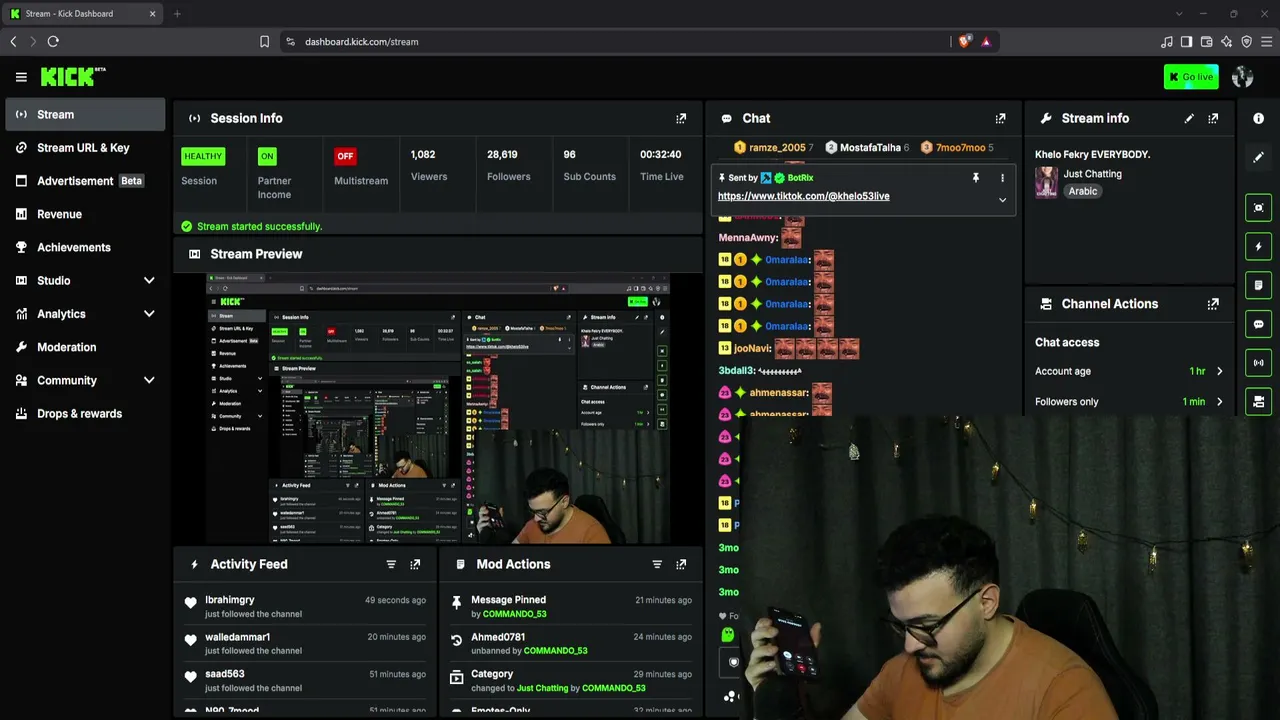This screenshot has width=1280, height=720.
Task: Expand the Analytics sidebar section
Action: pos(149,314)
